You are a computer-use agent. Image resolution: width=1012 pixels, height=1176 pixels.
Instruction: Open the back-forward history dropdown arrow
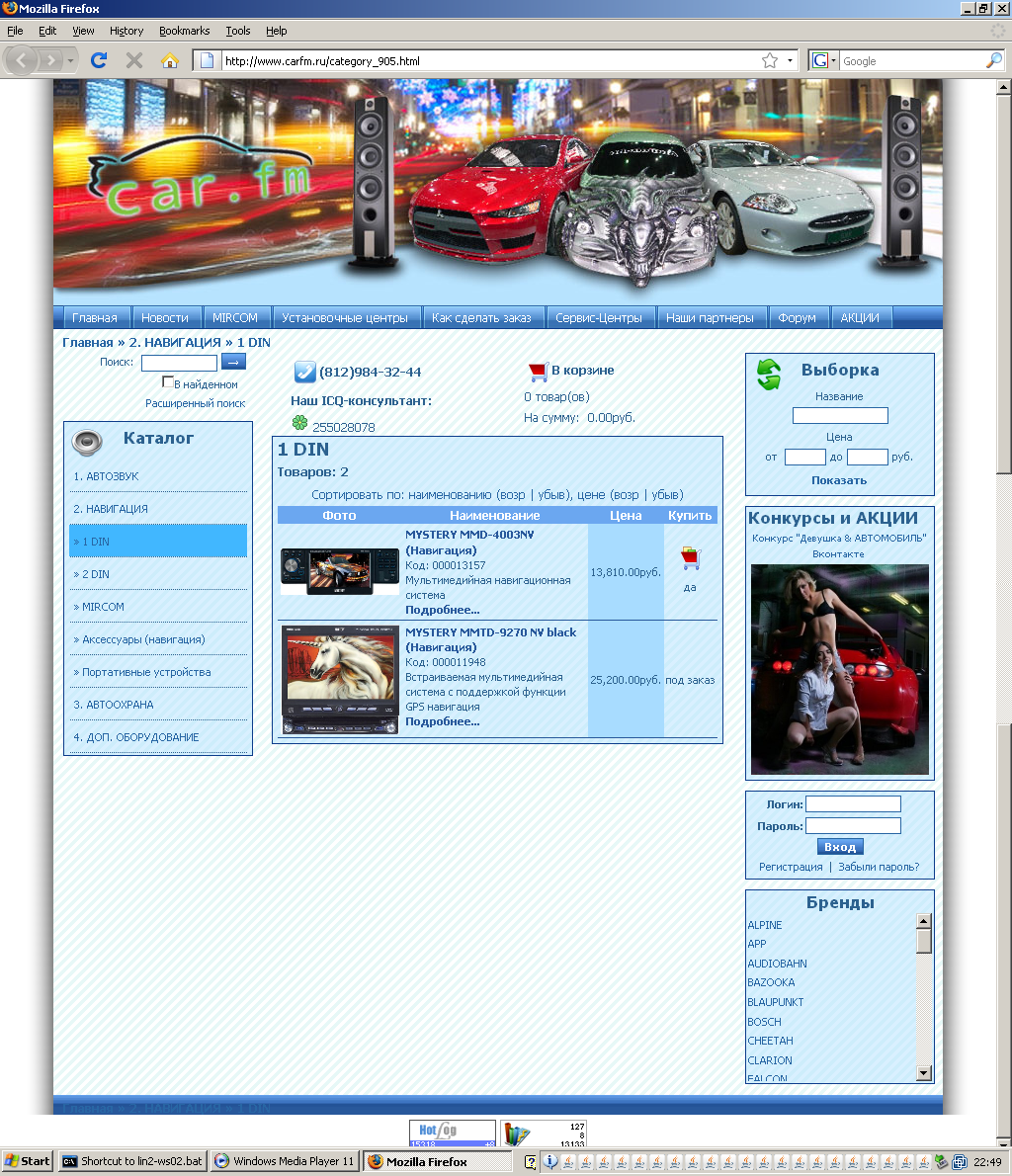(70, 60)
